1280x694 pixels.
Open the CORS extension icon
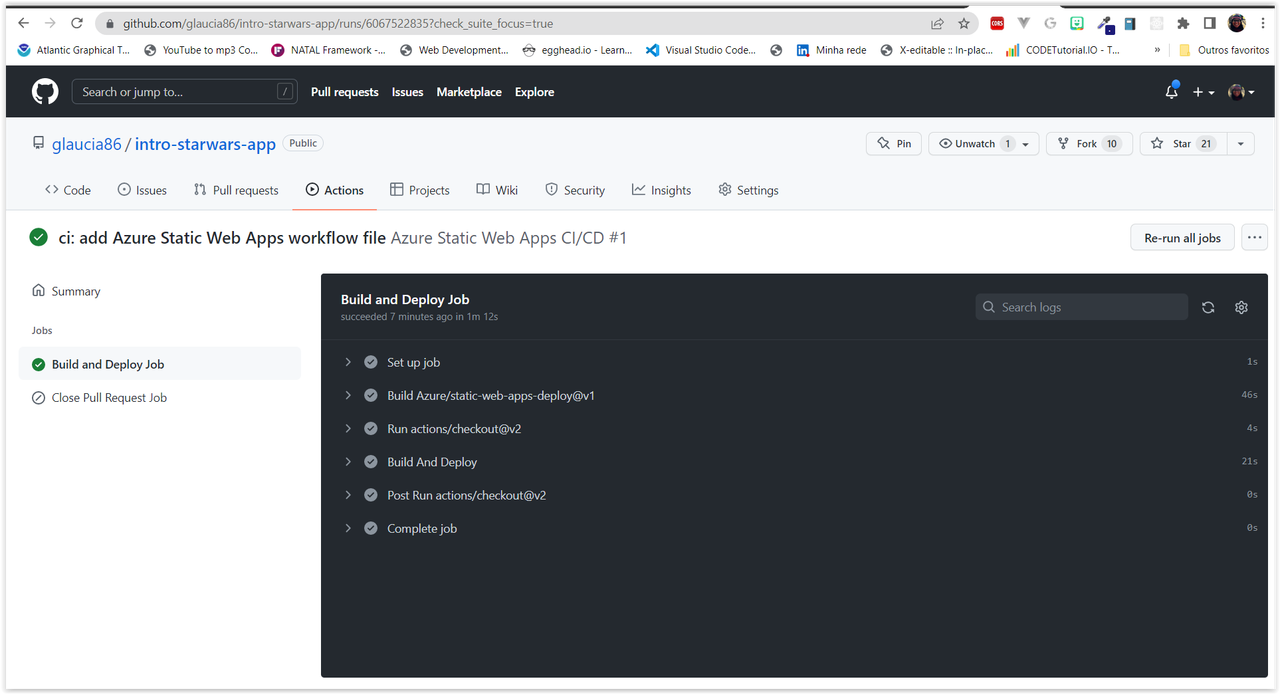[997, 23]
